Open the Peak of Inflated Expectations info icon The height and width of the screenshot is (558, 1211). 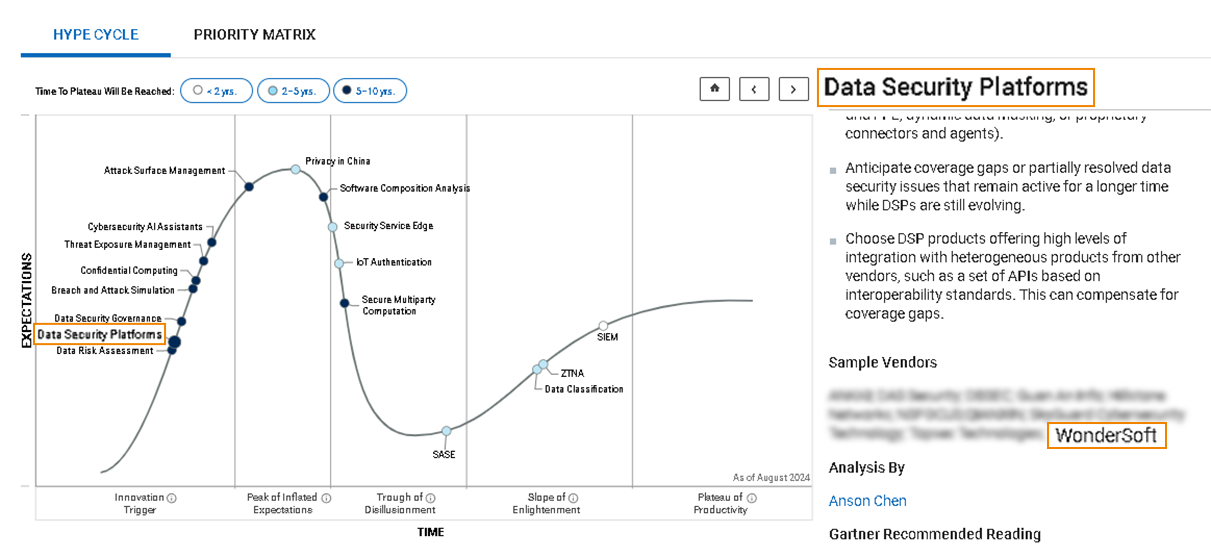pyautogui.click(x=326, y=497)
